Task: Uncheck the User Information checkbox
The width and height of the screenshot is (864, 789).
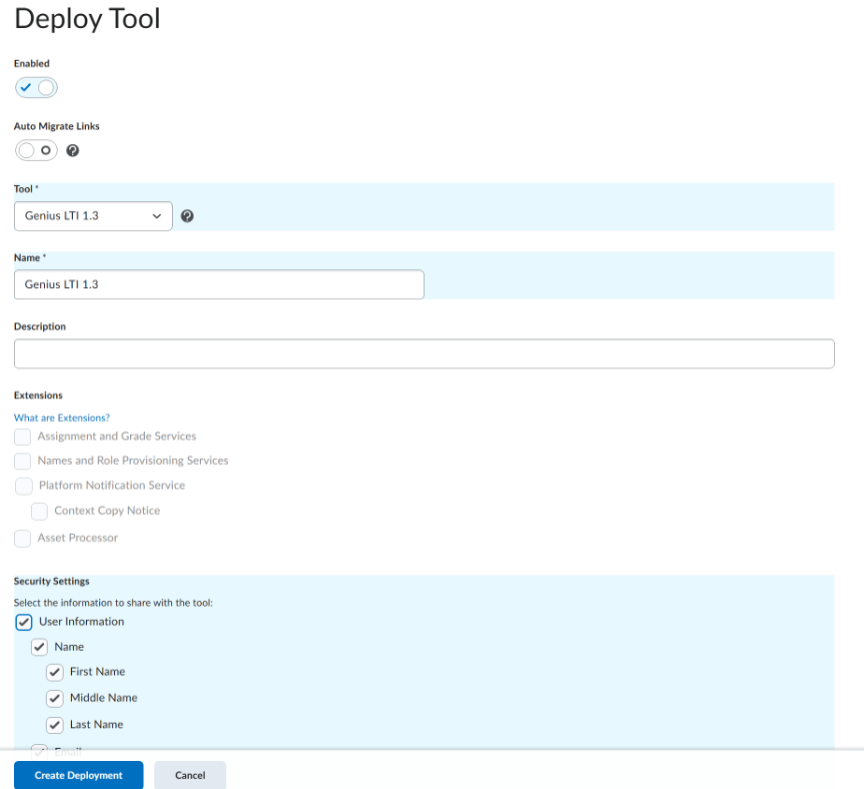Action: [x=24, y=623]
